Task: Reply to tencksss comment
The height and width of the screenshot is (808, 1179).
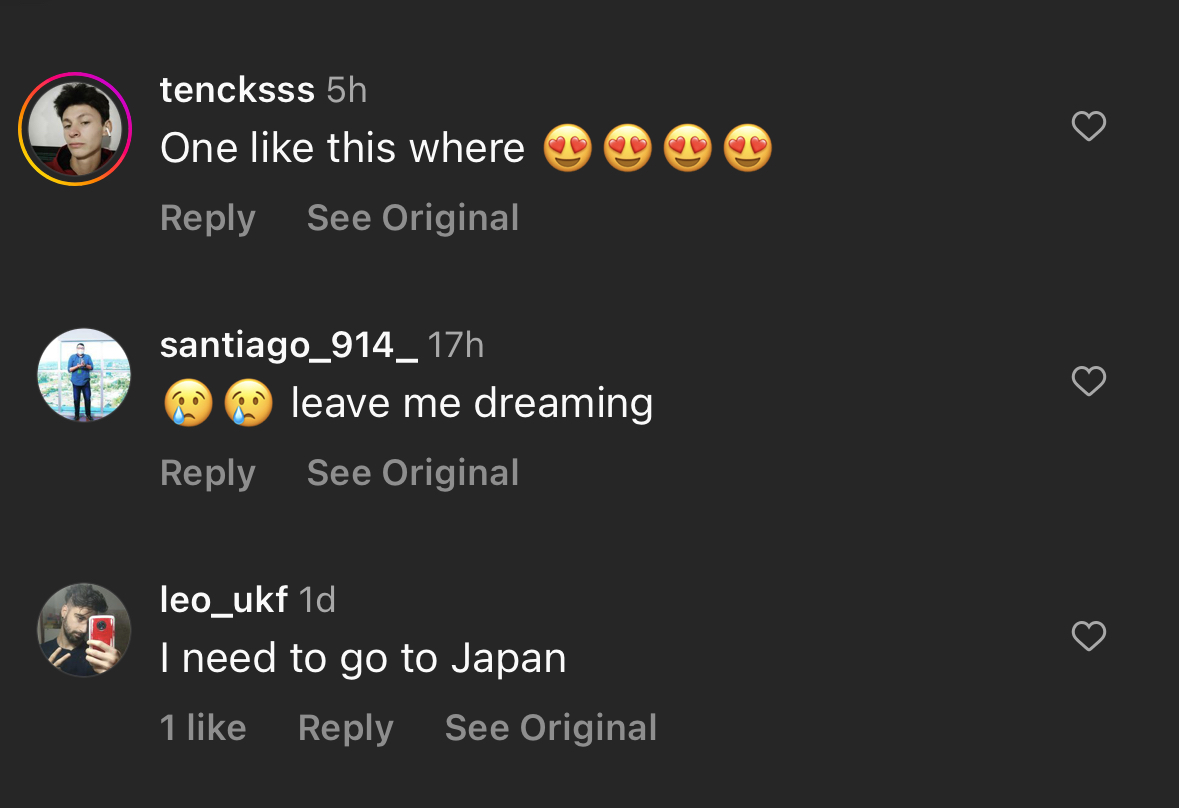Action: click(208, 219)
